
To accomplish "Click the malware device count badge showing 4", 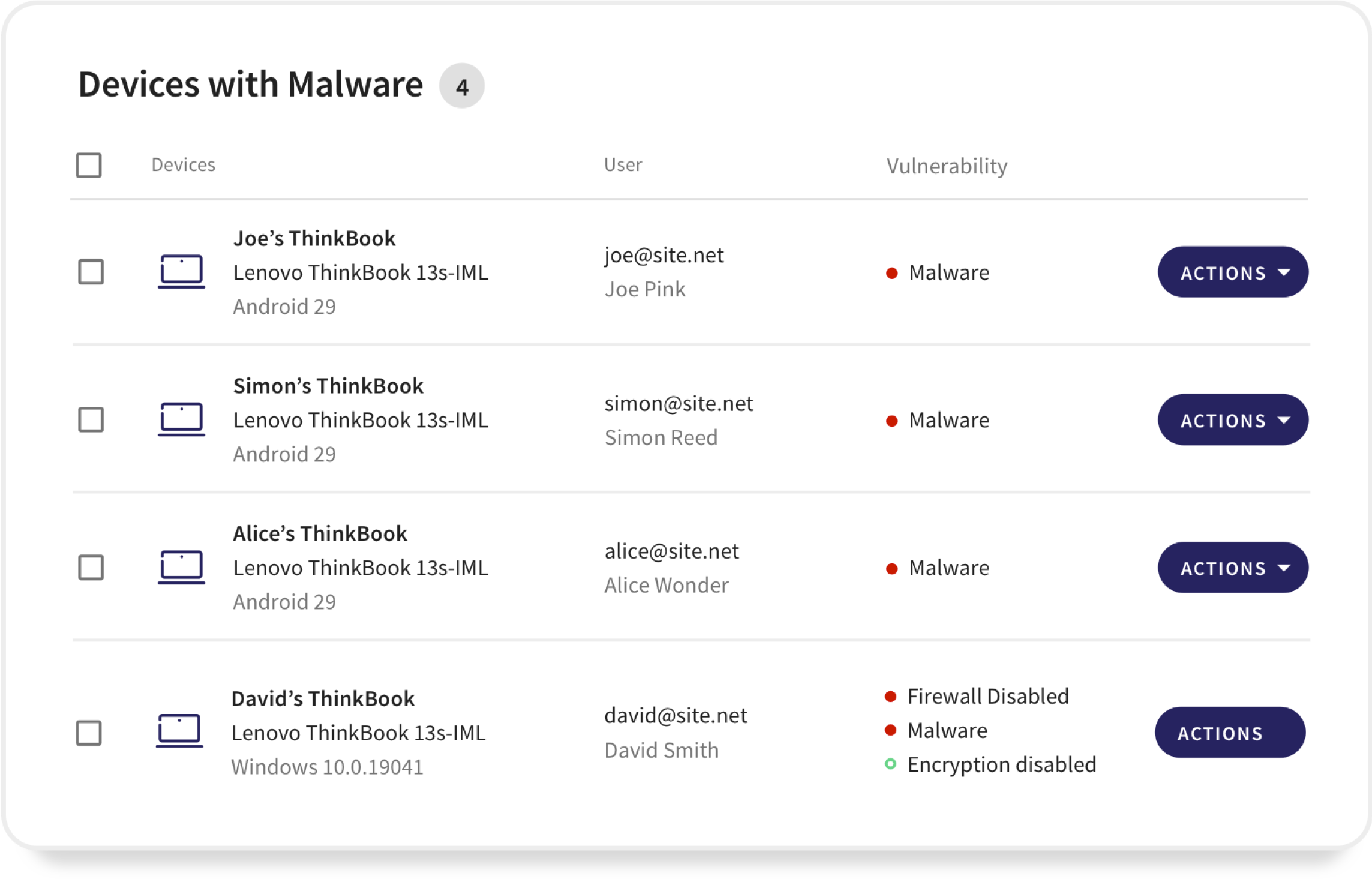I will pos(461,86).
